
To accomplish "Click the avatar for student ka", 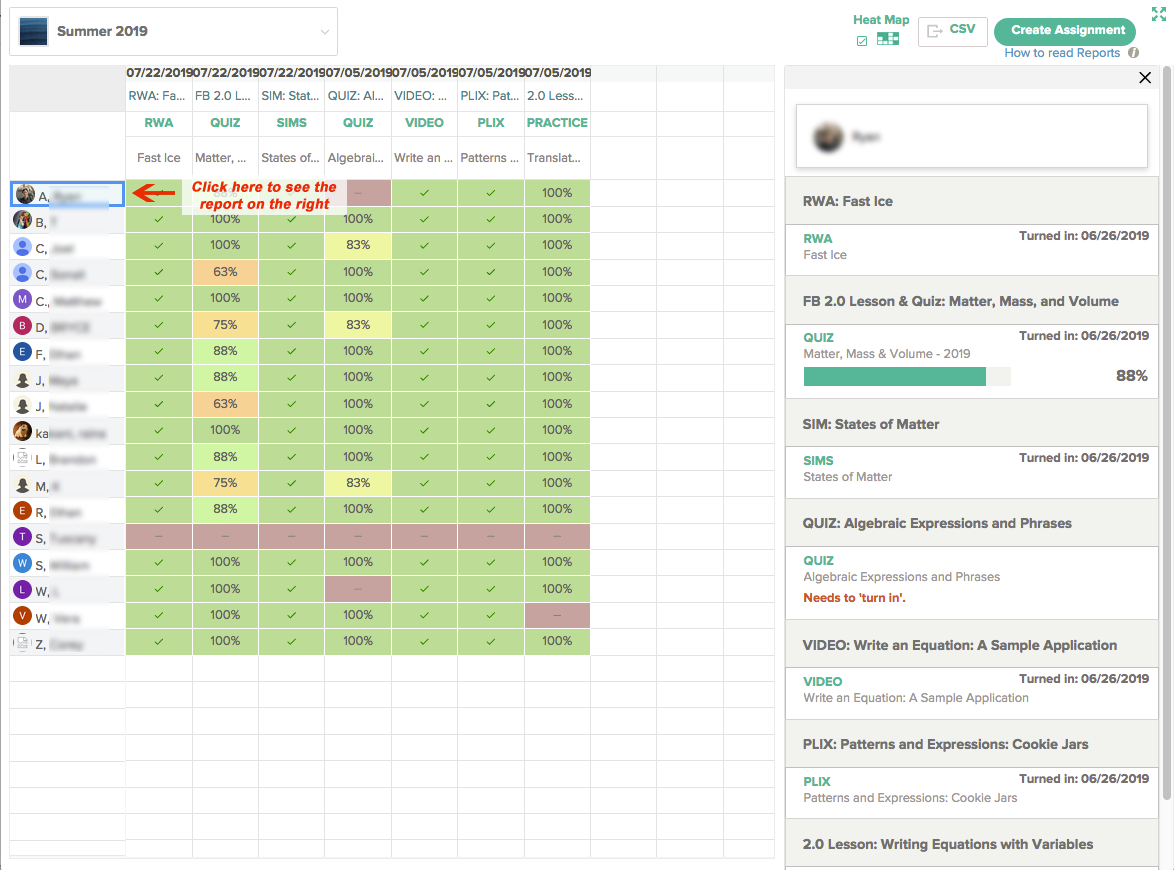I will [22, 431].
